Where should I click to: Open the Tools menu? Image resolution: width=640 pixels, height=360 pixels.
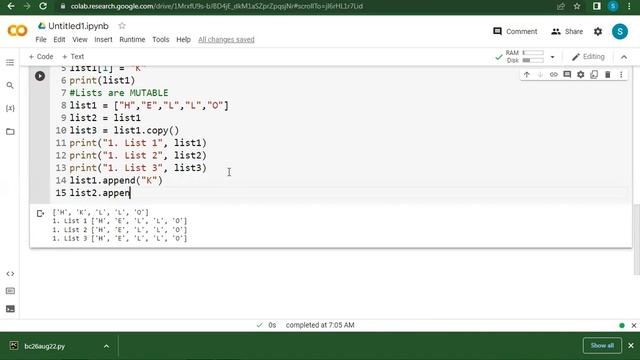click(160, 40)
